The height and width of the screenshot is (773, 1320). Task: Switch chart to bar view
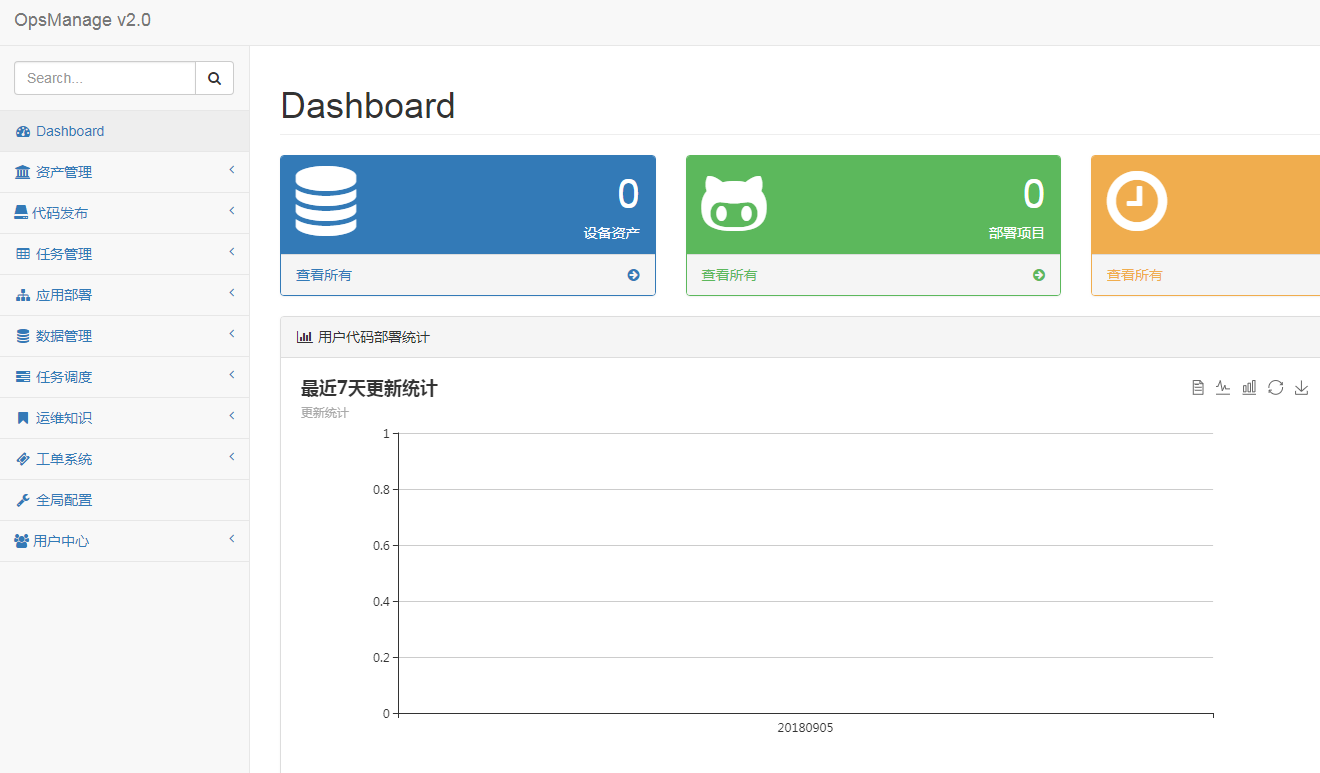click(x=1249, y=388)
